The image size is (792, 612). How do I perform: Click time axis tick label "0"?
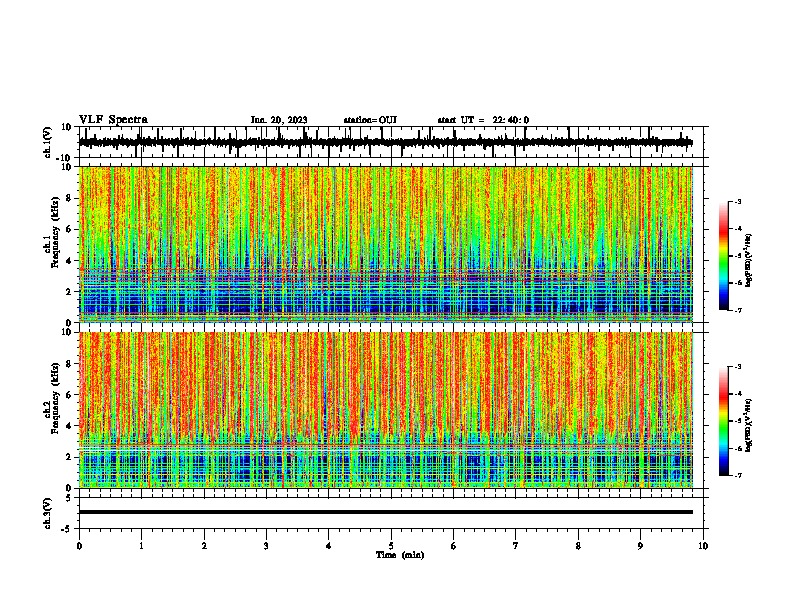79,546
